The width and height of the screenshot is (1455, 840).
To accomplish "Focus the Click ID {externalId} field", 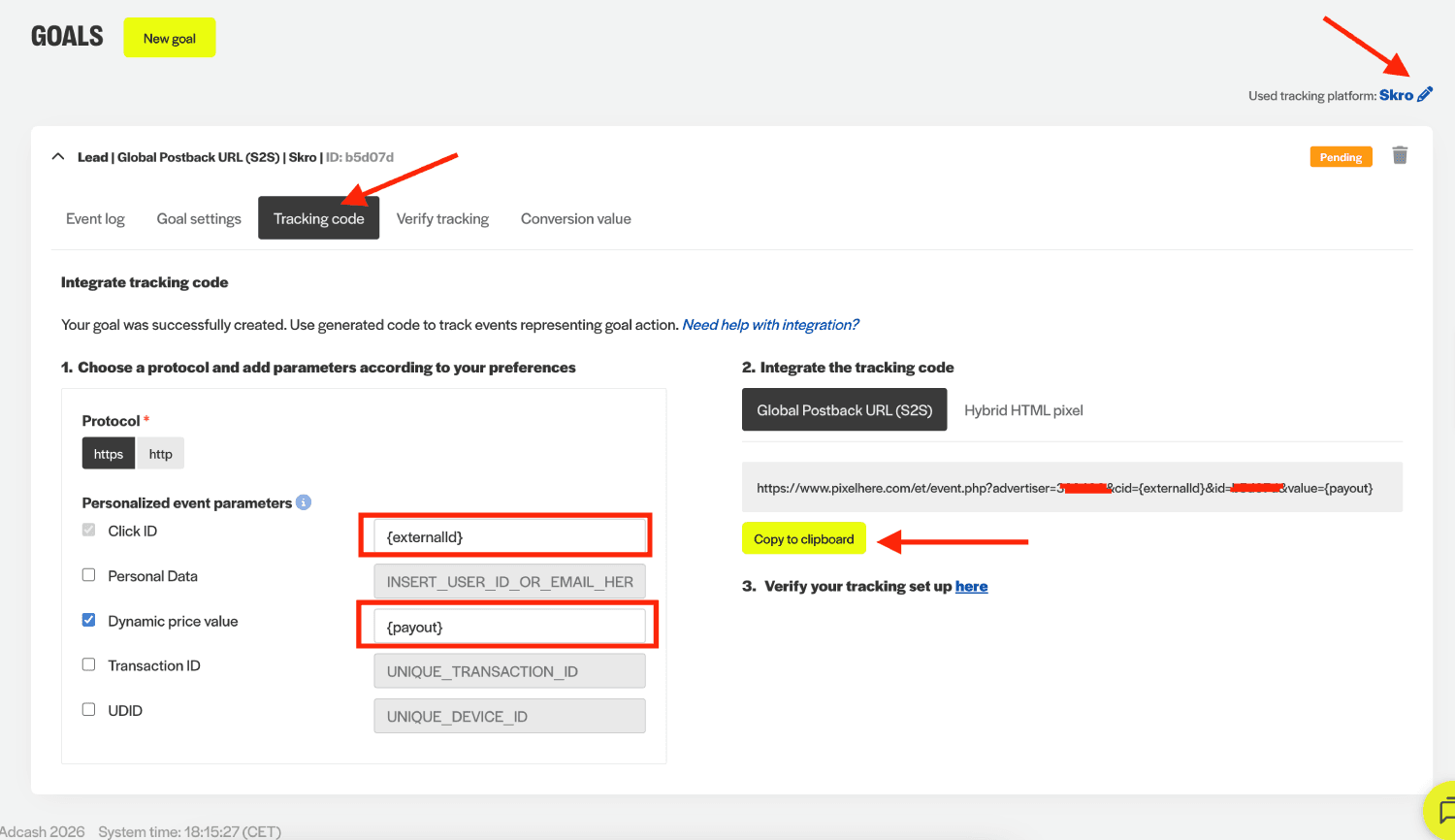I will [509, 536].
